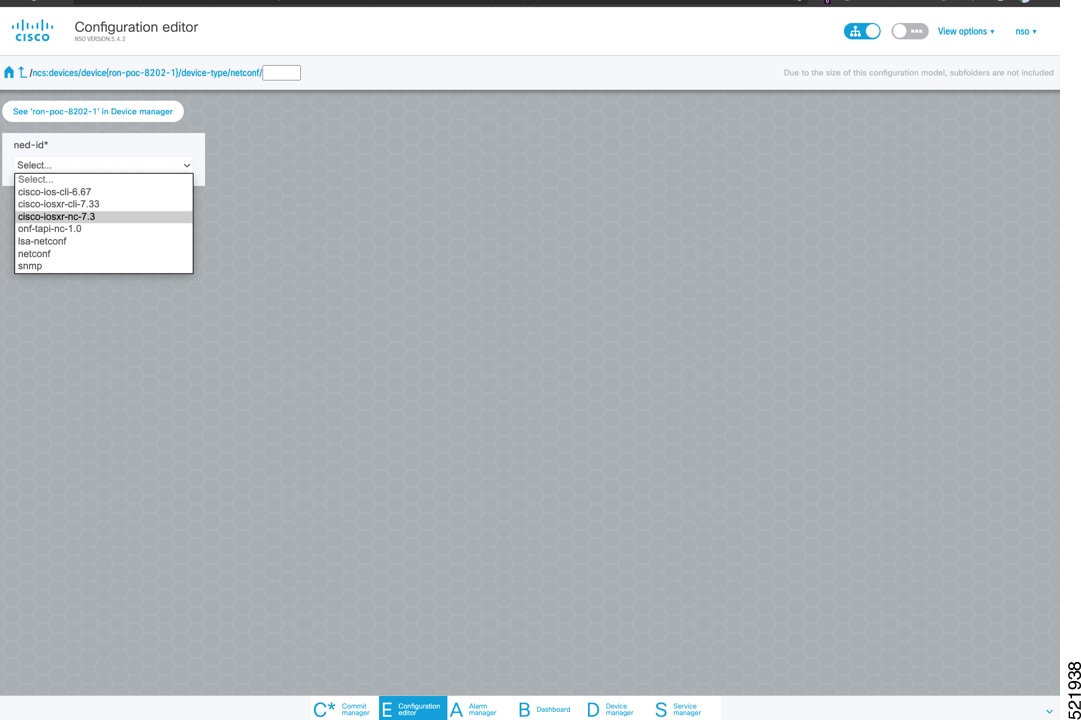Image resolution: width=1081 pixels, height=720 pixels.
Task: Toggle the dotted options switch
Action: point(909,31)
